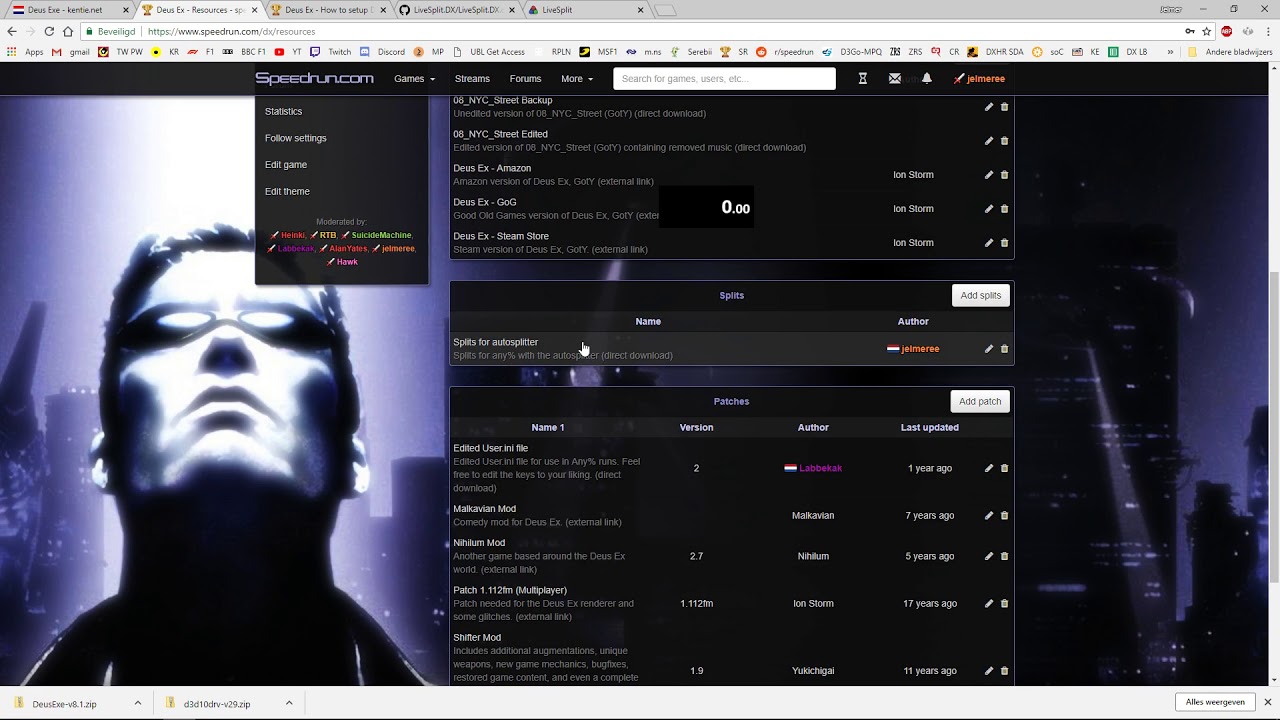The width and height of the screenshot is (1280, 720).
Task: Click the hourglass pending-runs icon
Action: (x=863, y=79)
